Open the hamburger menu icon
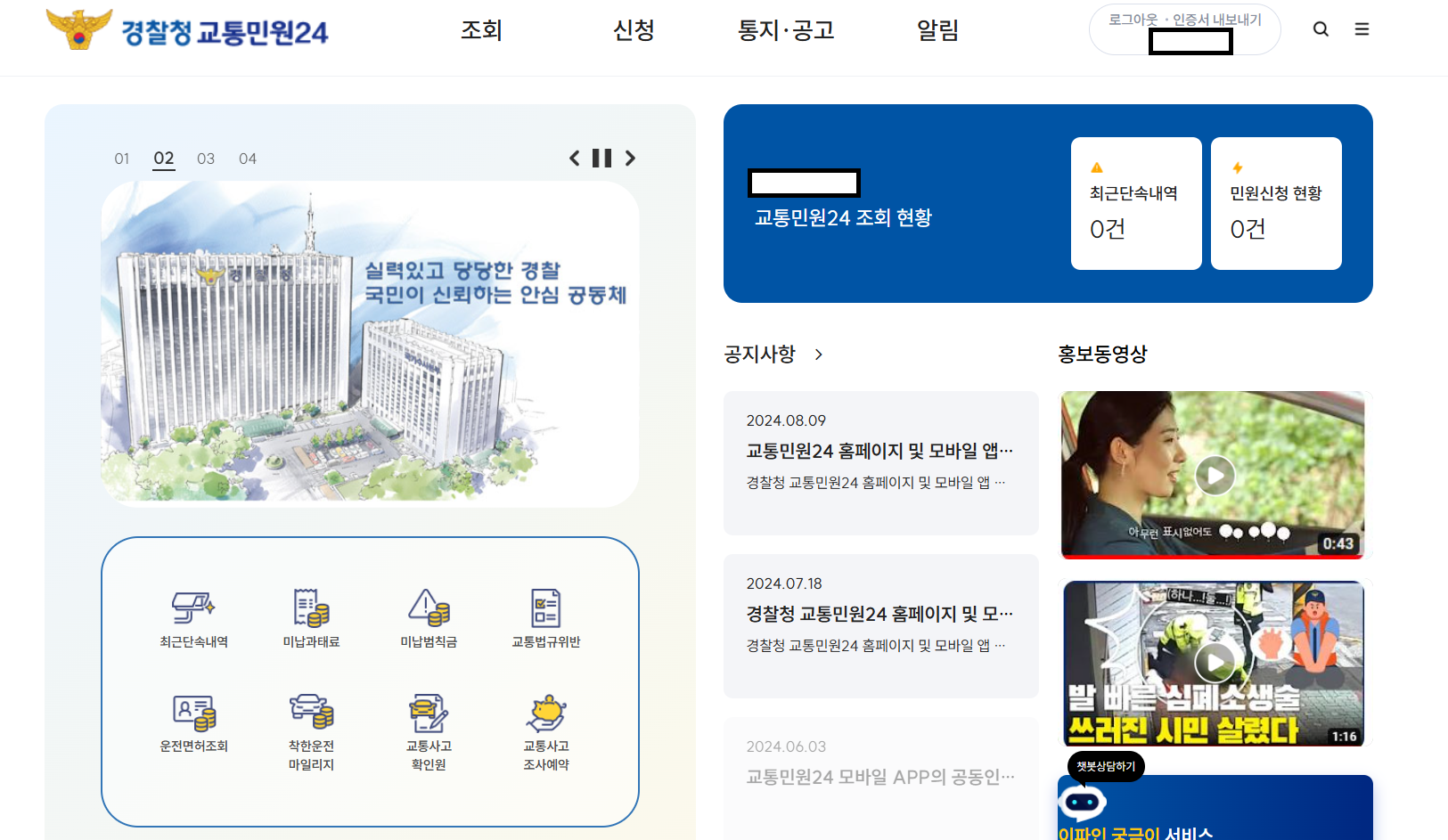The height and width of the screenshot is (840, 1448). [x=1362, y=29]
